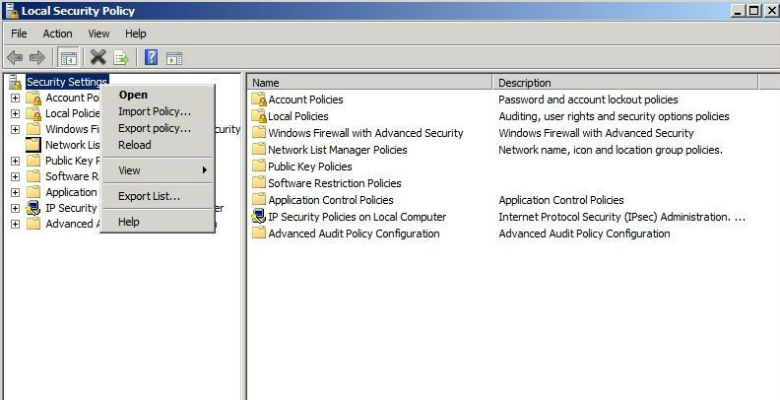Click the Back arrow toolbar icon
Screen dimensions: 780x400
(x=14, y=58)
